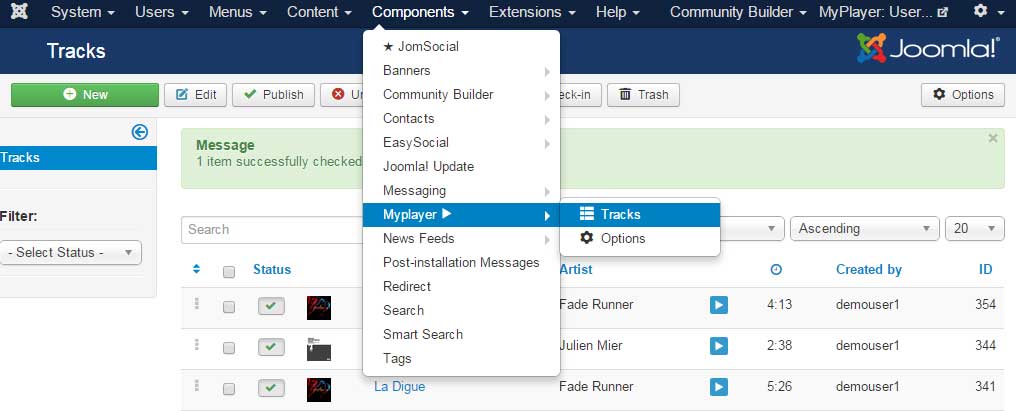
Task: Choose Options in Myplayer submenu
Action: tap(640, 239)
